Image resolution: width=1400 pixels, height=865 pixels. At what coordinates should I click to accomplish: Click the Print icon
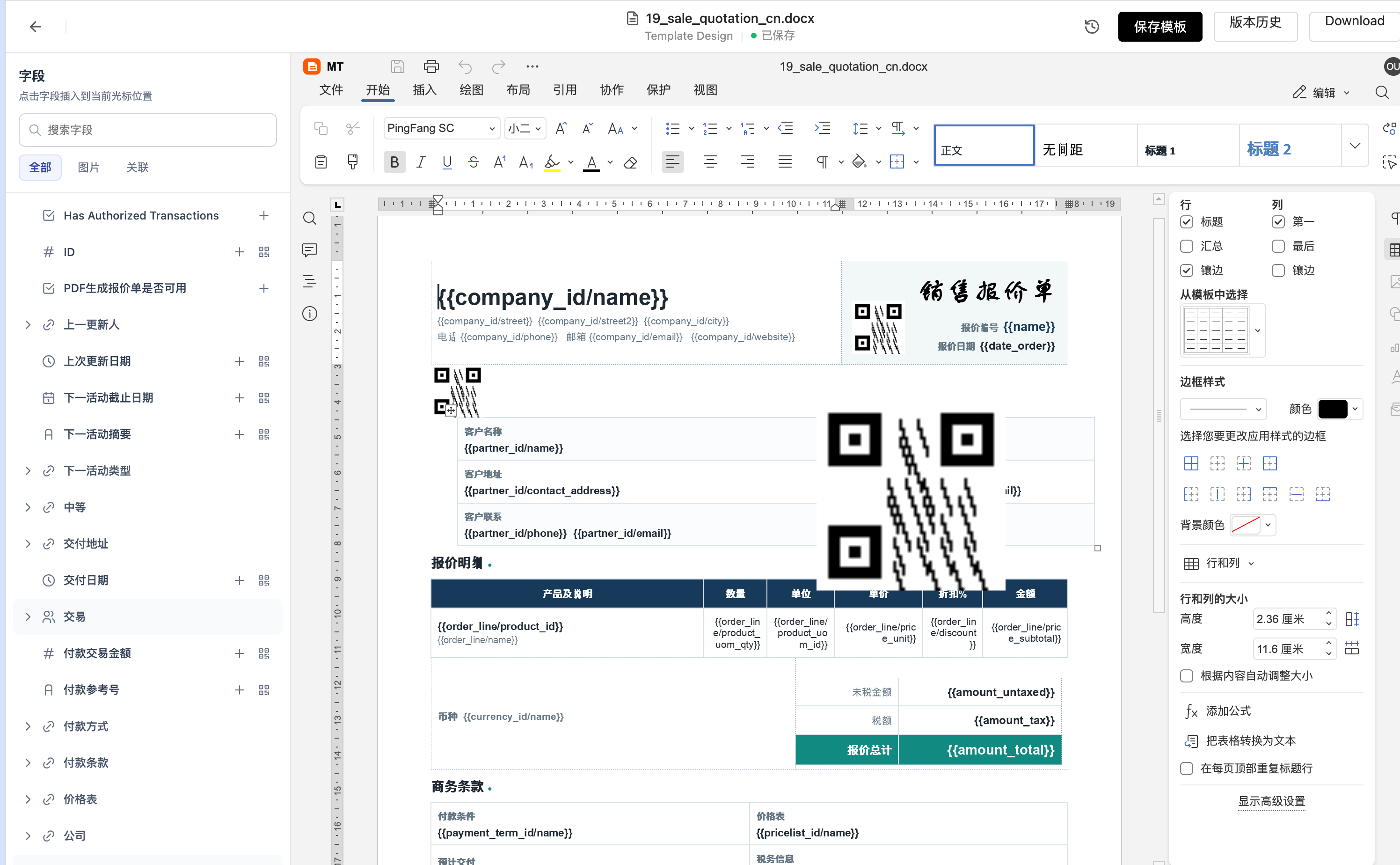click(431, 67)
